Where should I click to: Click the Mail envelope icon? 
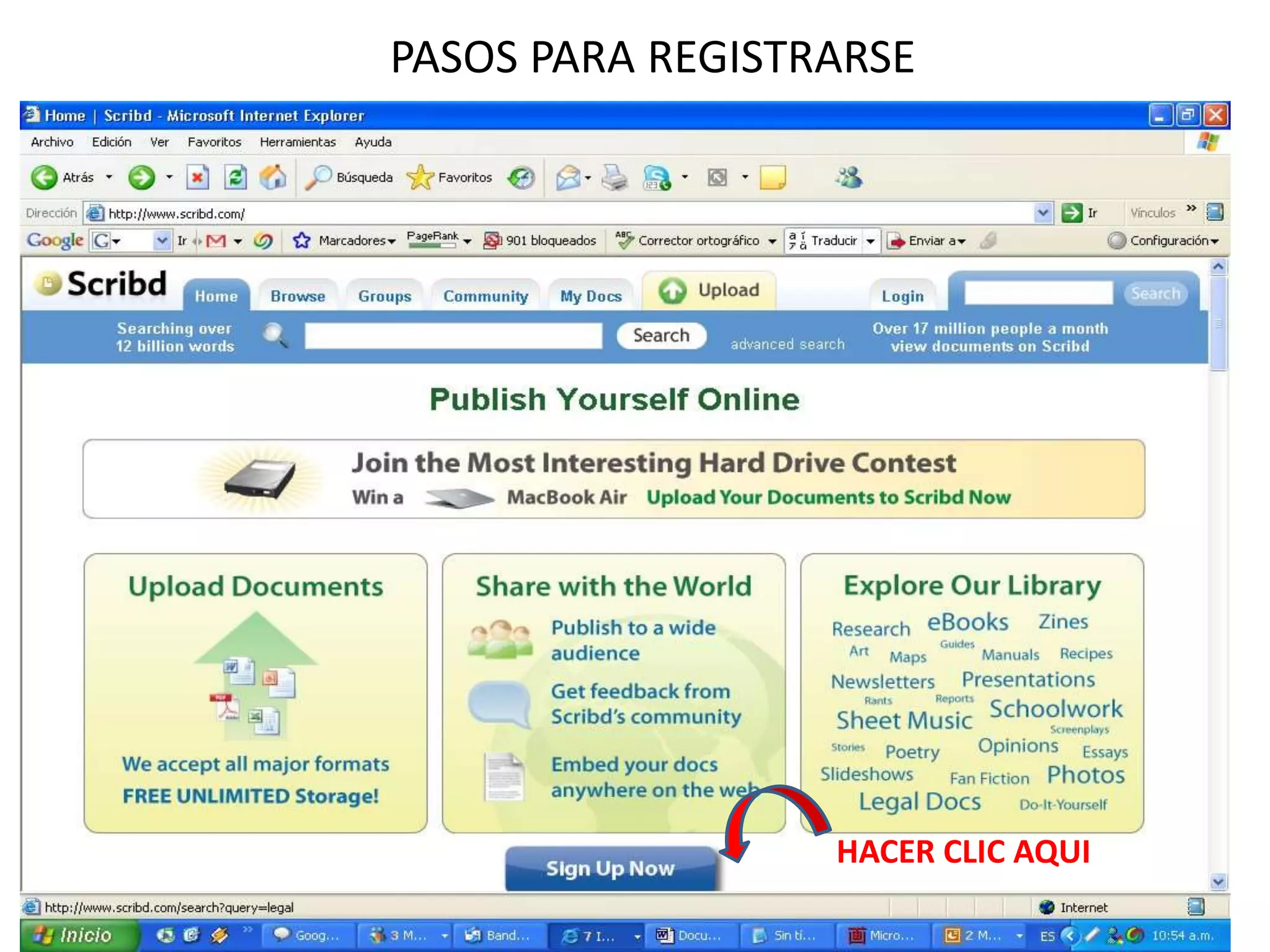pyautogui.click(x=567, y=178)
